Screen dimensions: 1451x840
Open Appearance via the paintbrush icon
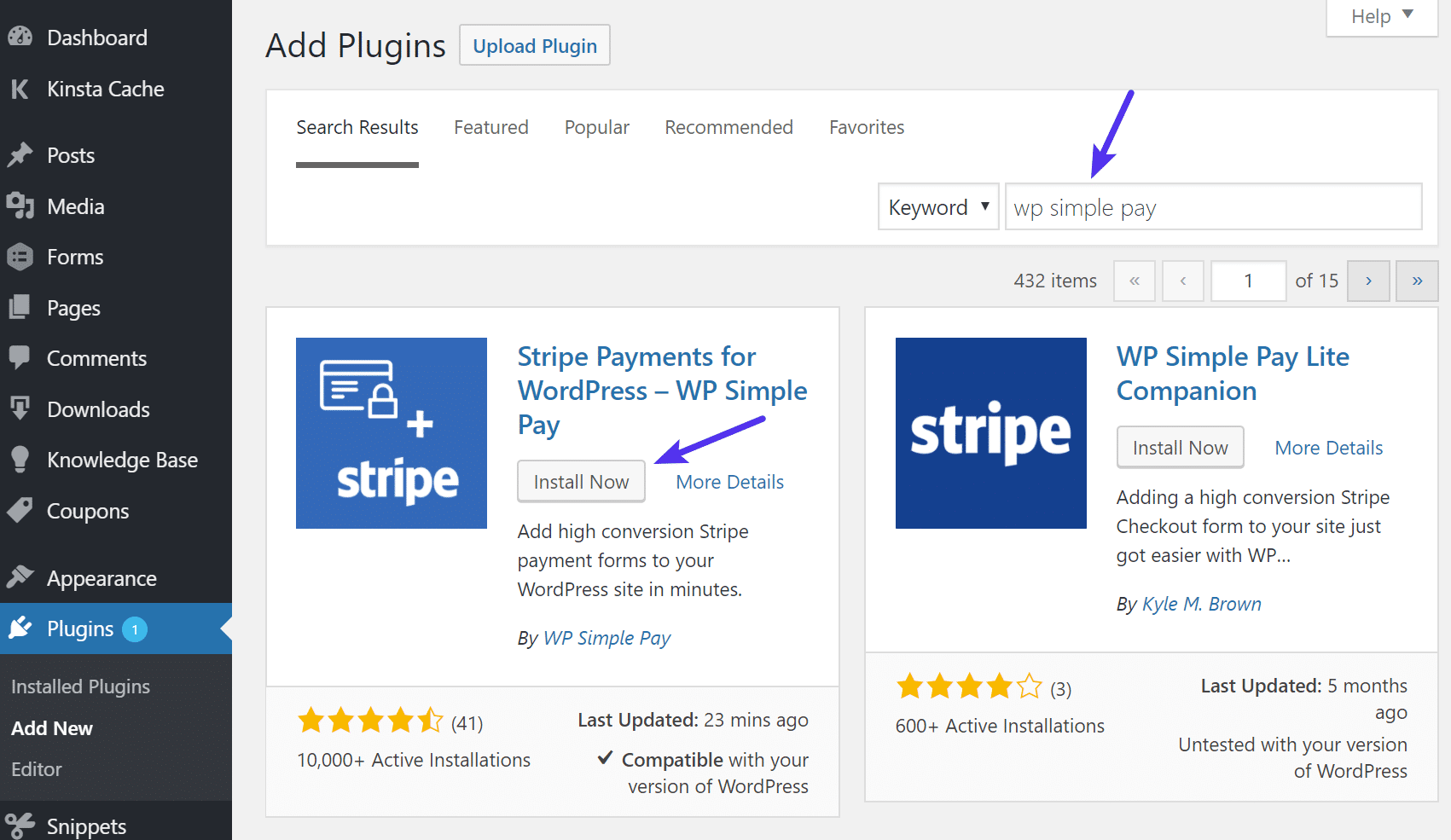[x=20, y=577]
